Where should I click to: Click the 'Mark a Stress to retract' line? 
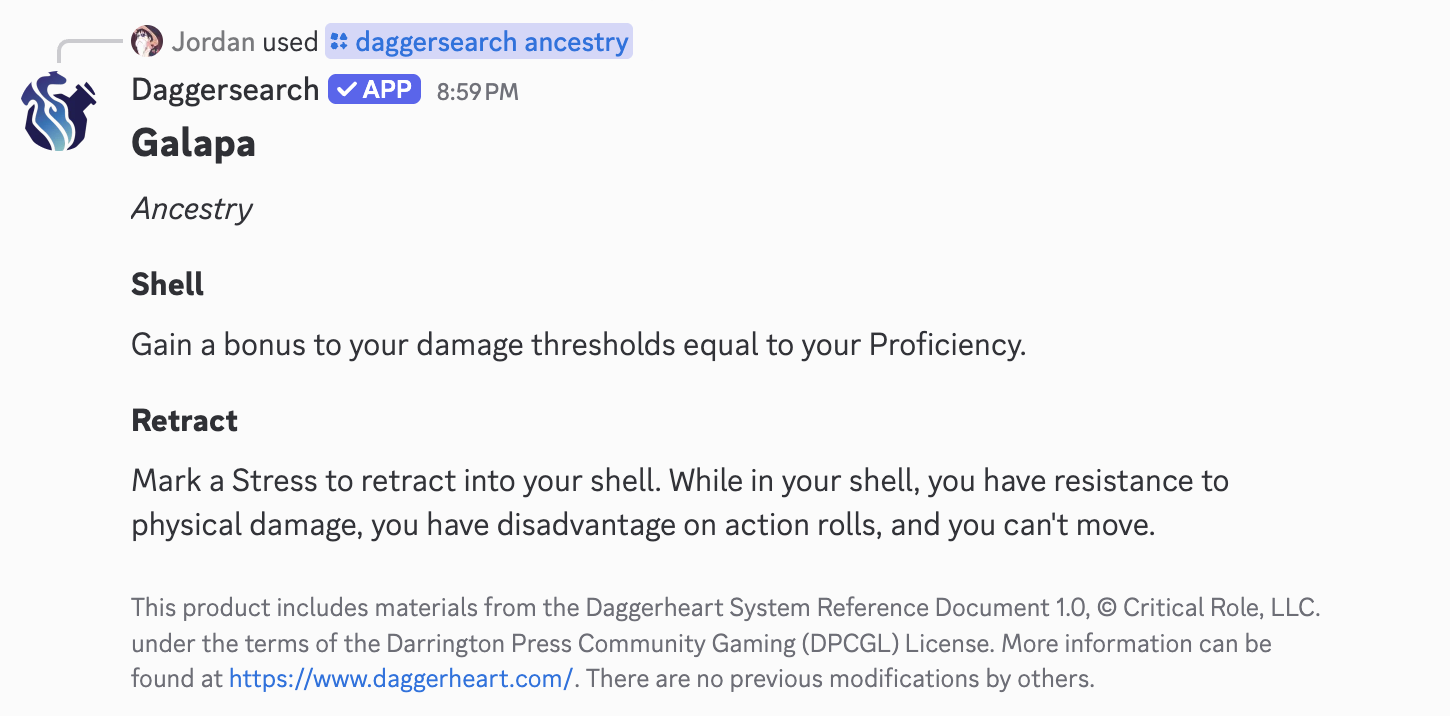pyautogui.click(x=679, y=481)
